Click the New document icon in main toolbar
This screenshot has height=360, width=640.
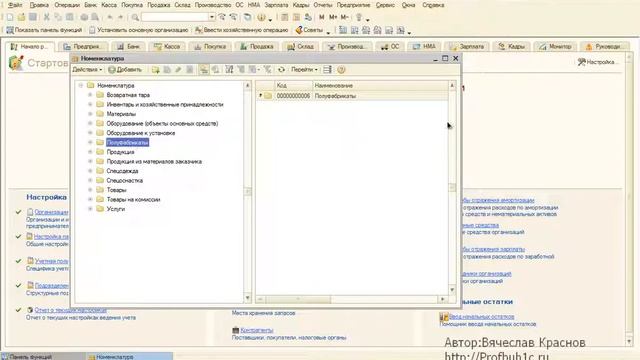click(x=10, y=17)
